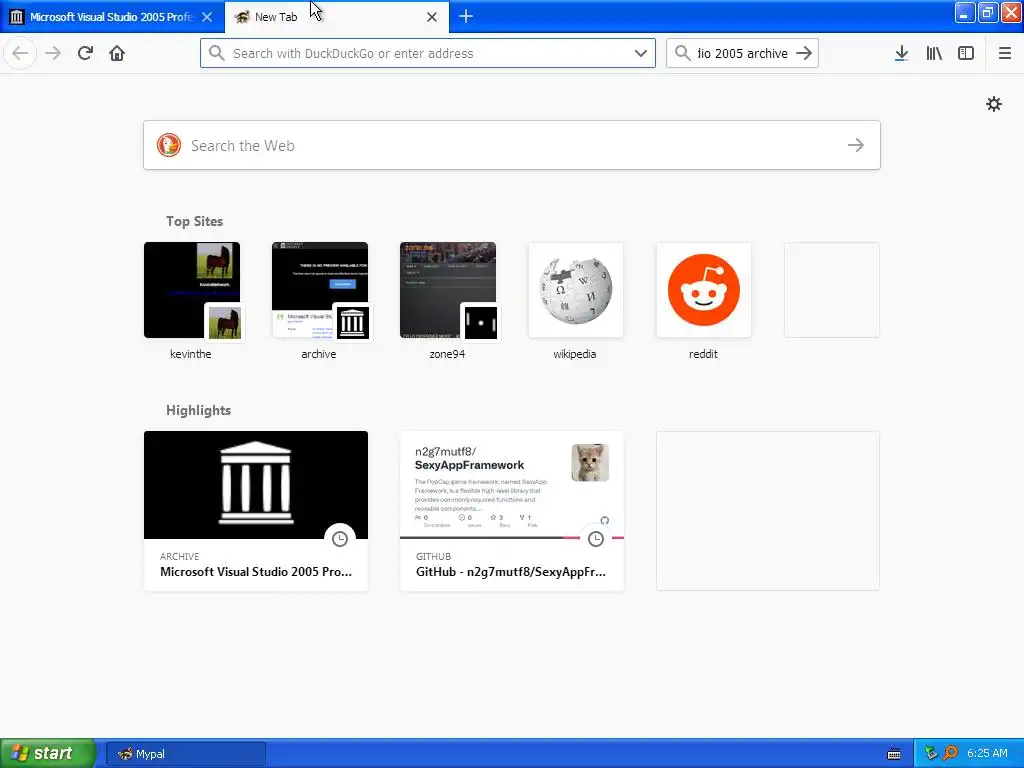
Task: Click the Highlights section heading
Action: click(198, 410)
